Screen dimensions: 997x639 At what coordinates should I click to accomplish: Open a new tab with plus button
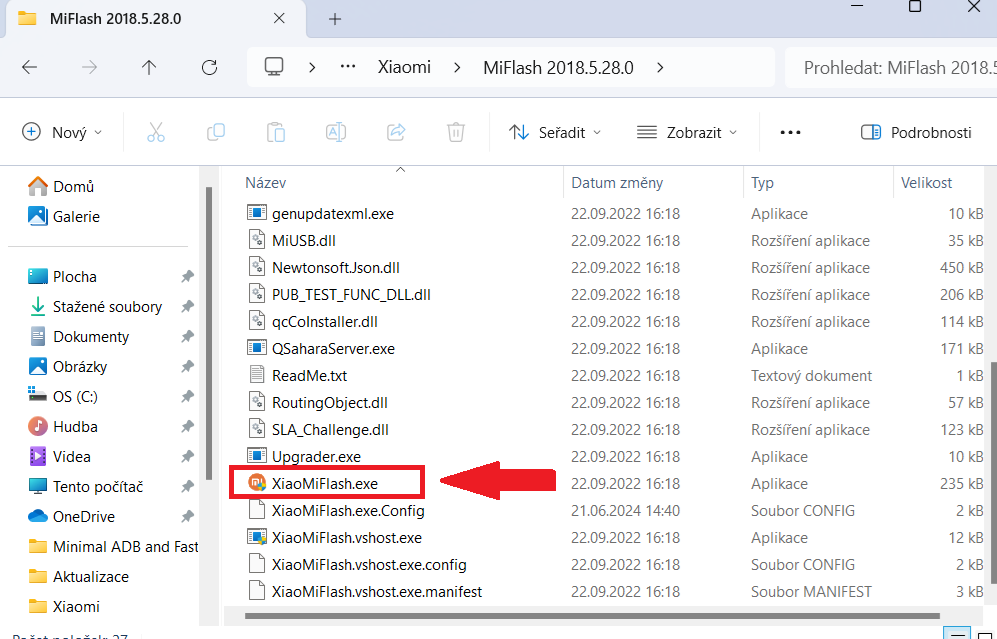click(335, 19)
